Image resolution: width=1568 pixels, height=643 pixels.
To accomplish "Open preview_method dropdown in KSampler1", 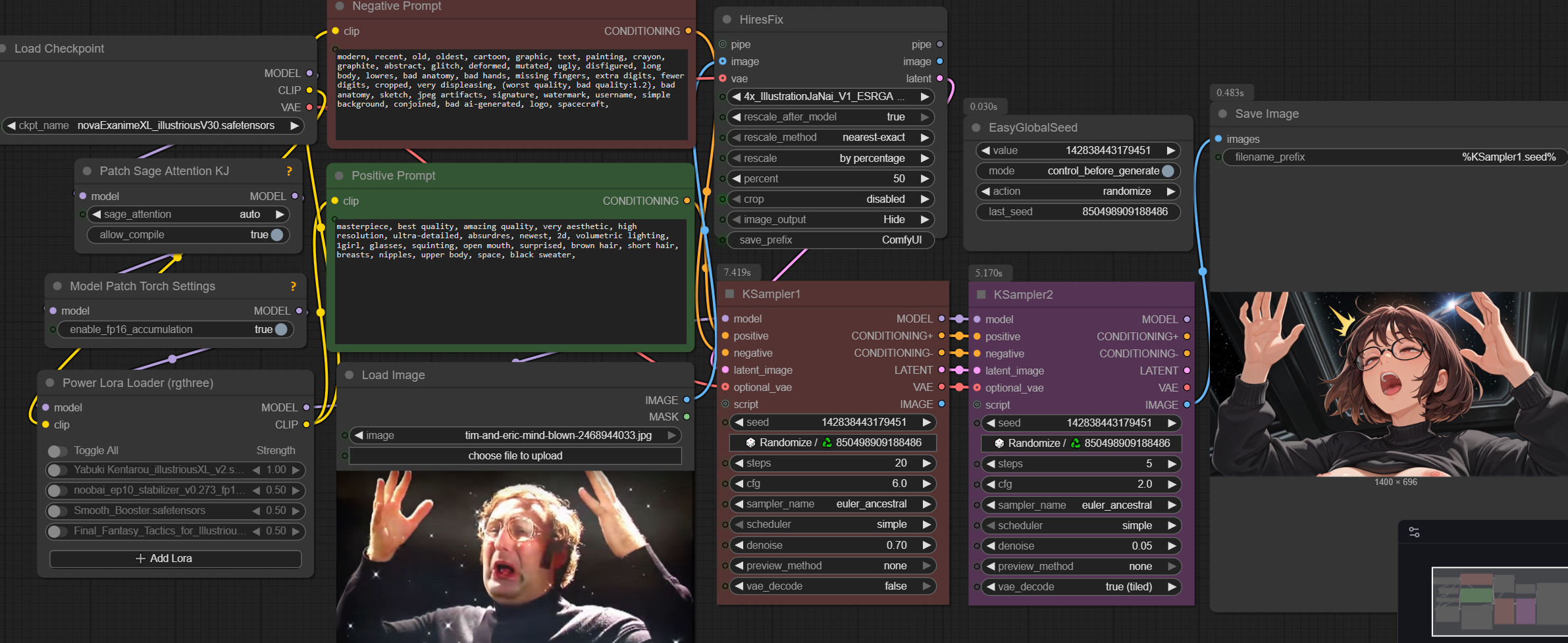I will tap(833, 566).
